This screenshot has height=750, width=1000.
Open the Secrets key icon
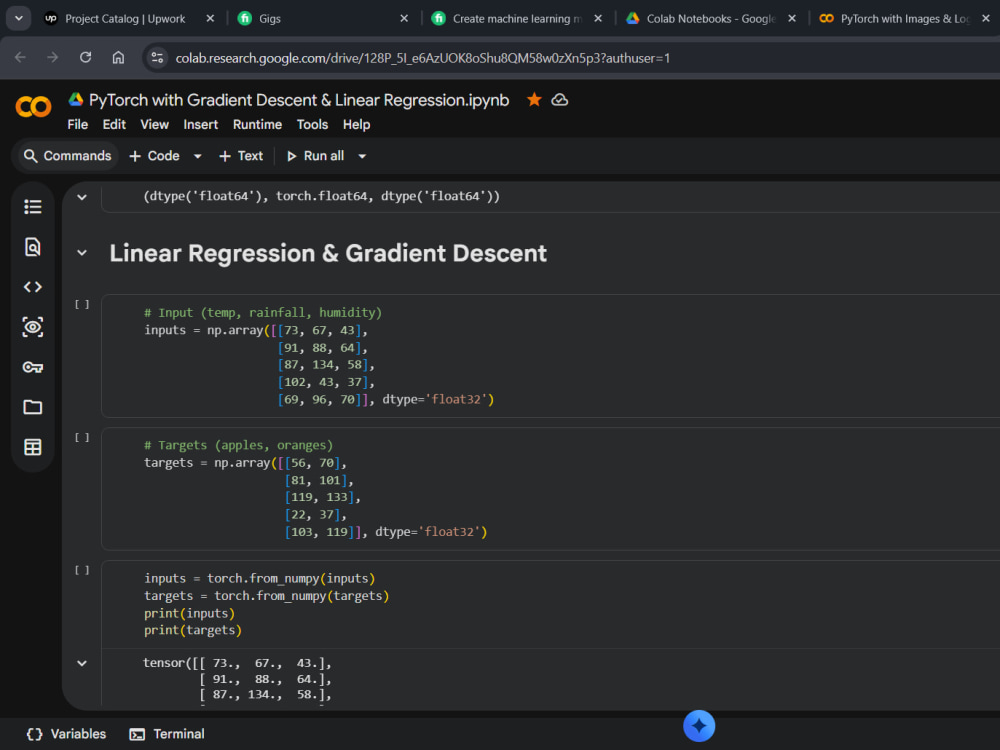coord(33,367)
